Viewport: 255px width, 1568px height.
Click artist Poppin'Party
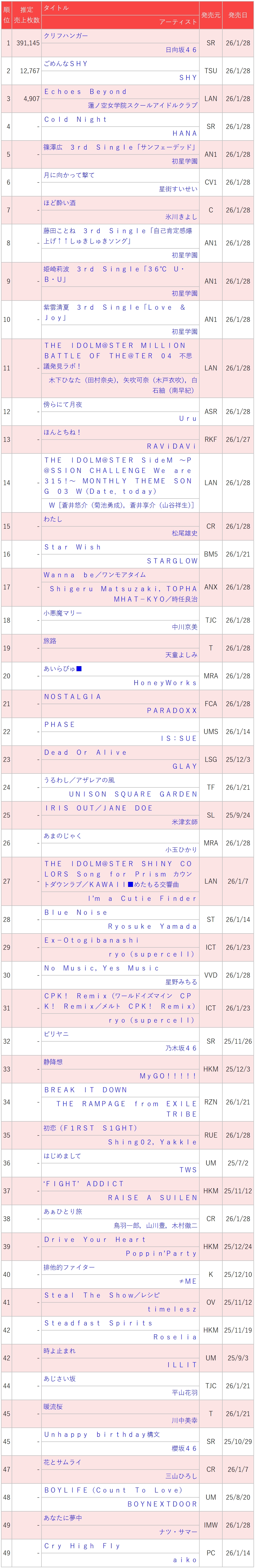click(x=161, y=1254)
